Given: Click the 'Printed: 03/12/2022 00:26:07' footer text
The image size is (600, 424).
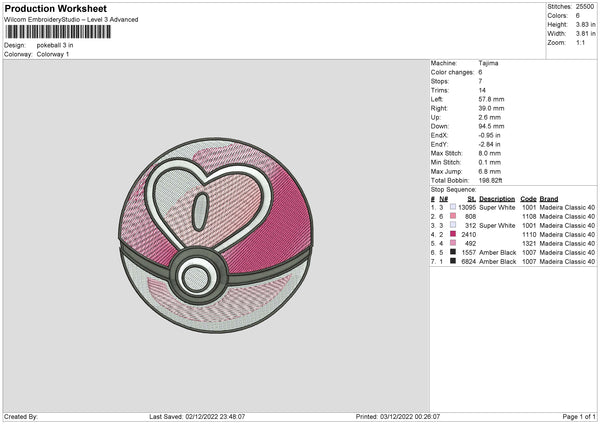Looking at the screenshot, I should pyautogui.click(x=398, y=416).
